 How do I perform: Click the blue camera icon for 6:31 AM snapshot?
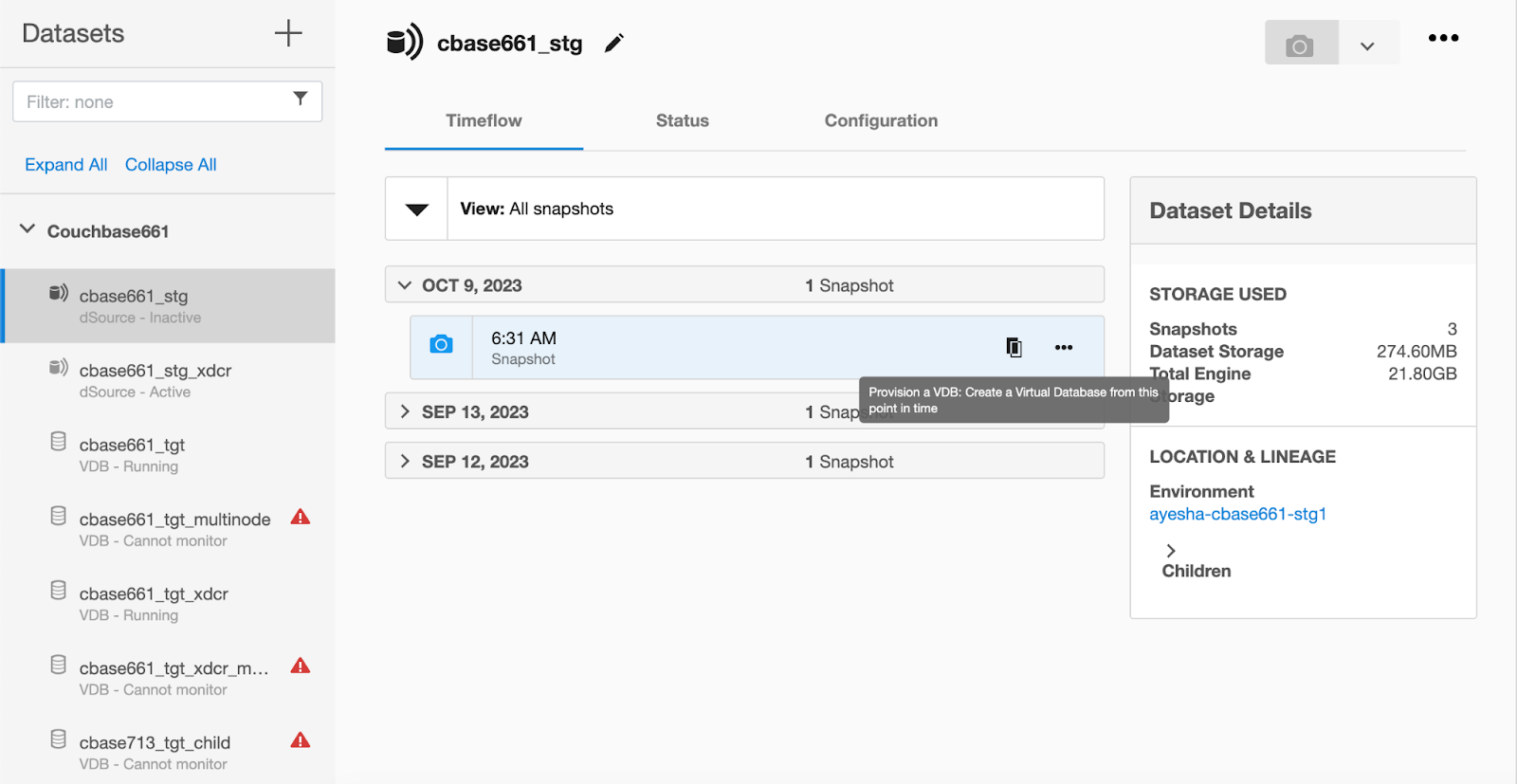point(441,345)
